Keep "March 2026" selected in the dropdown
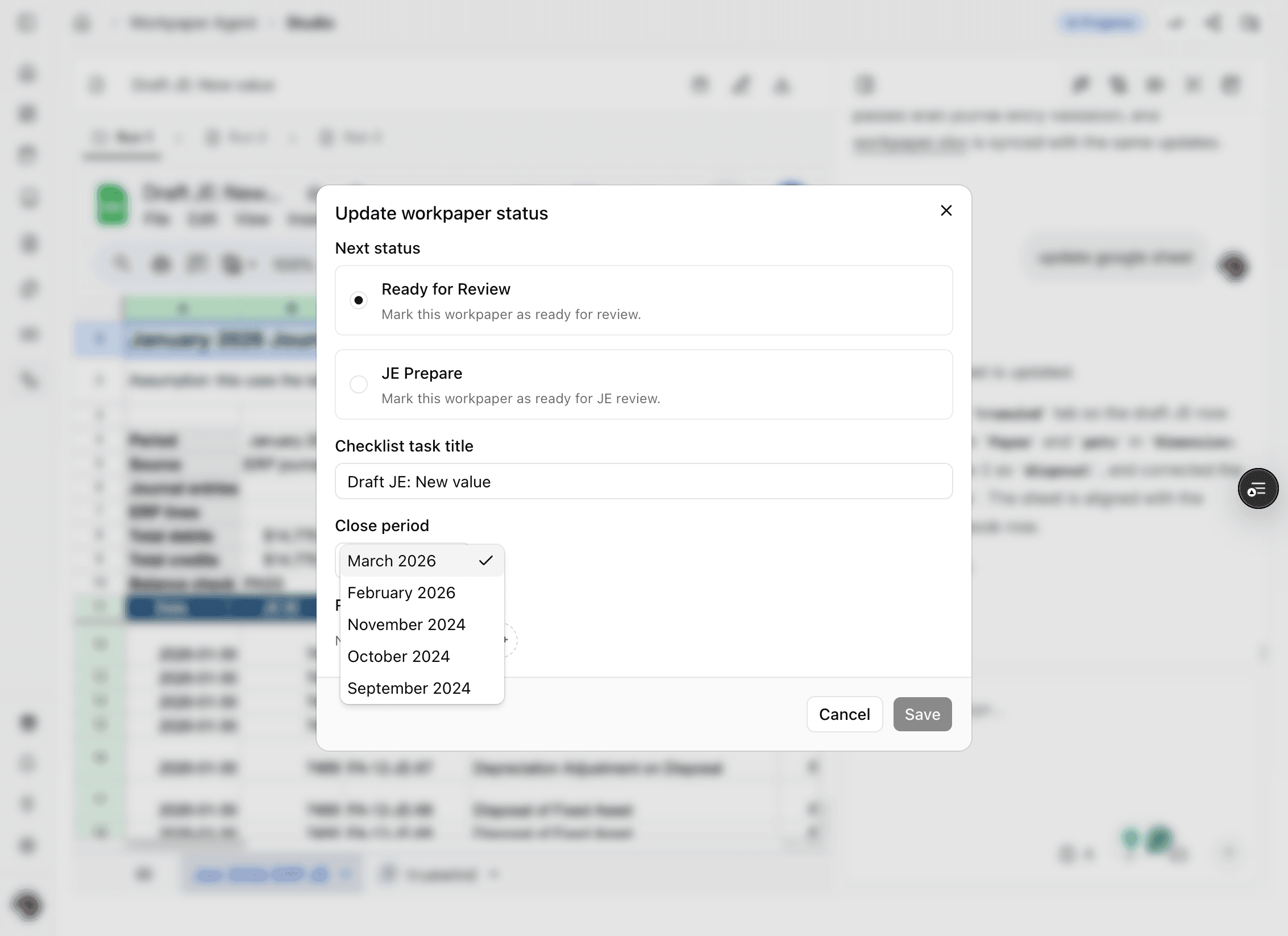 (391, 561)
